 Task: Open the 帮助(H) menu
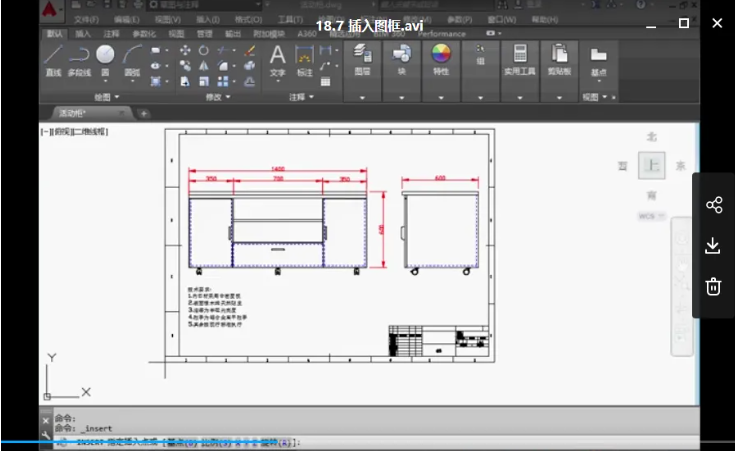click(x=545, y=20)
